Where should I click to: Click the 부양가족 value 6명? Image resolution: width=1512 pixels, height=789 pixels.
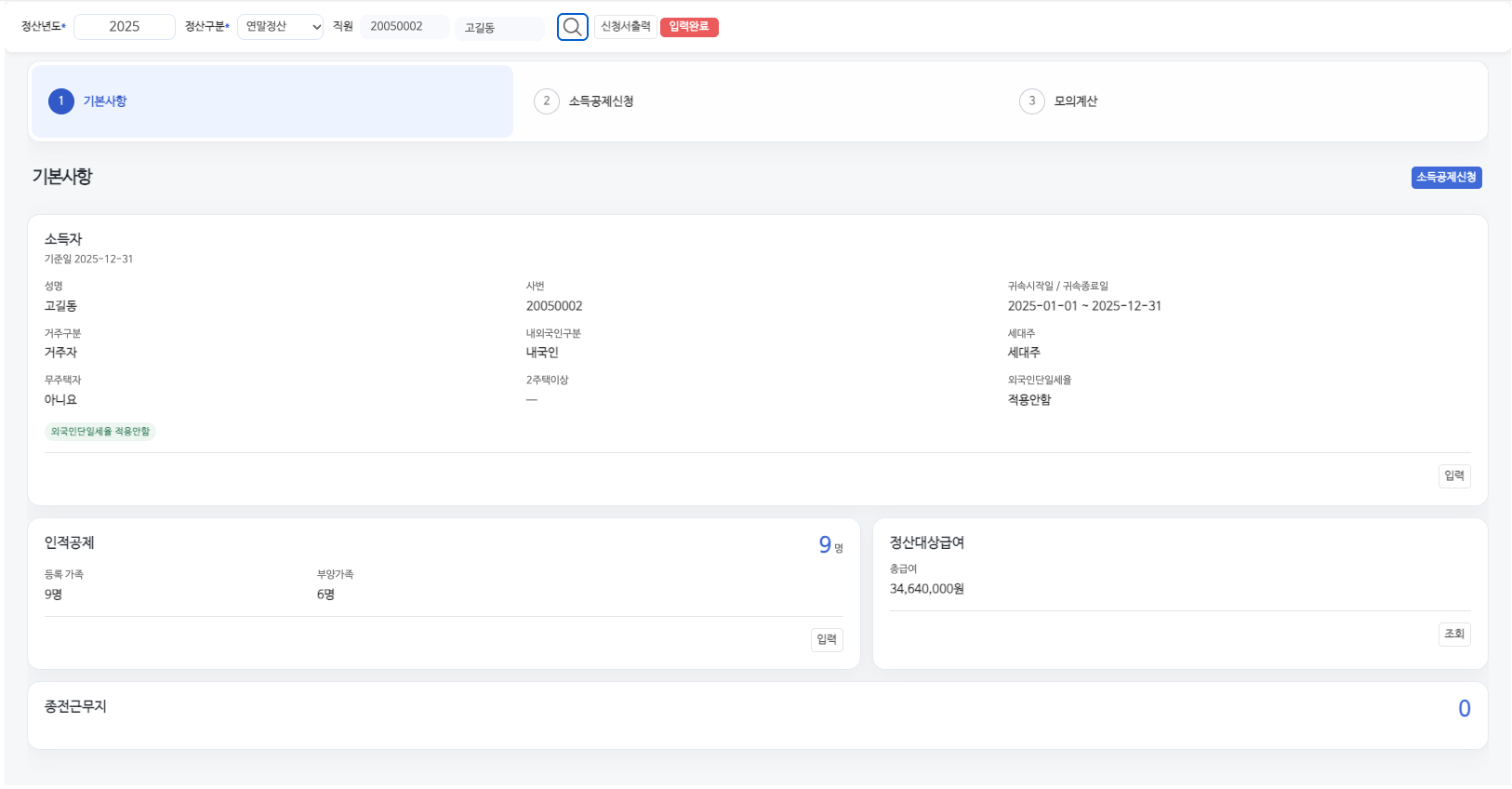[x=325, y=595]
